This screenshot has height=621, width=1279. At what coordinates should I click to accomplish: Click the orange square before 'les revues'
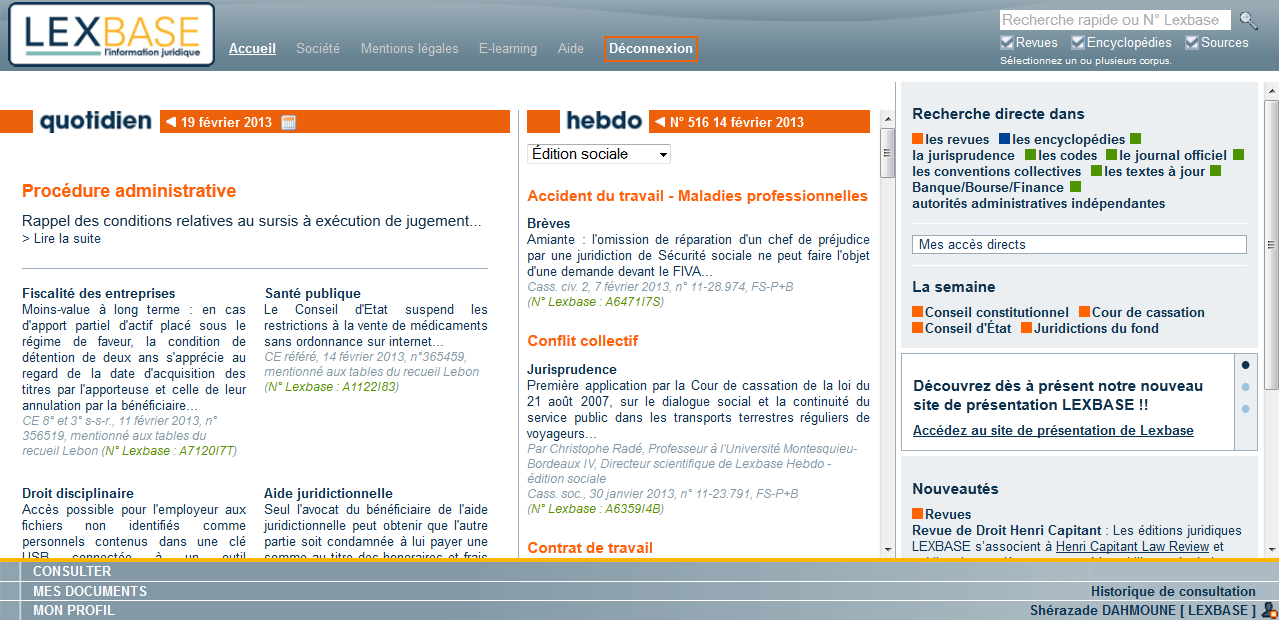(918, 140)
